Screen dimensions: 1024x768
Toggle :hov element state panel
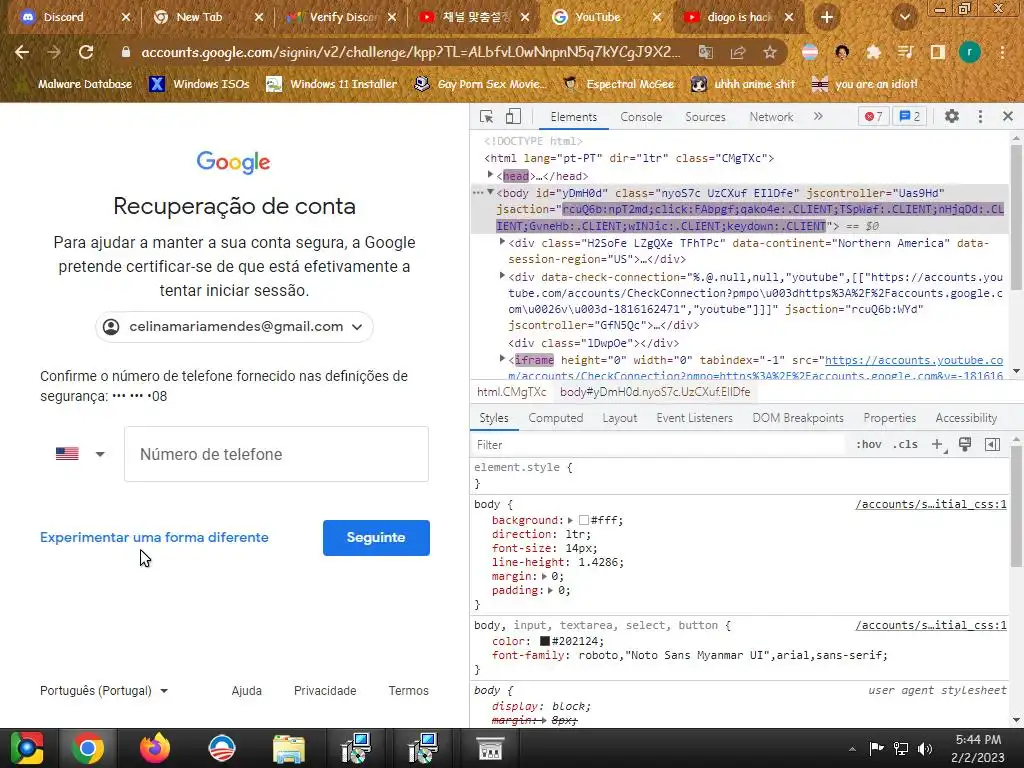(869, 445)
